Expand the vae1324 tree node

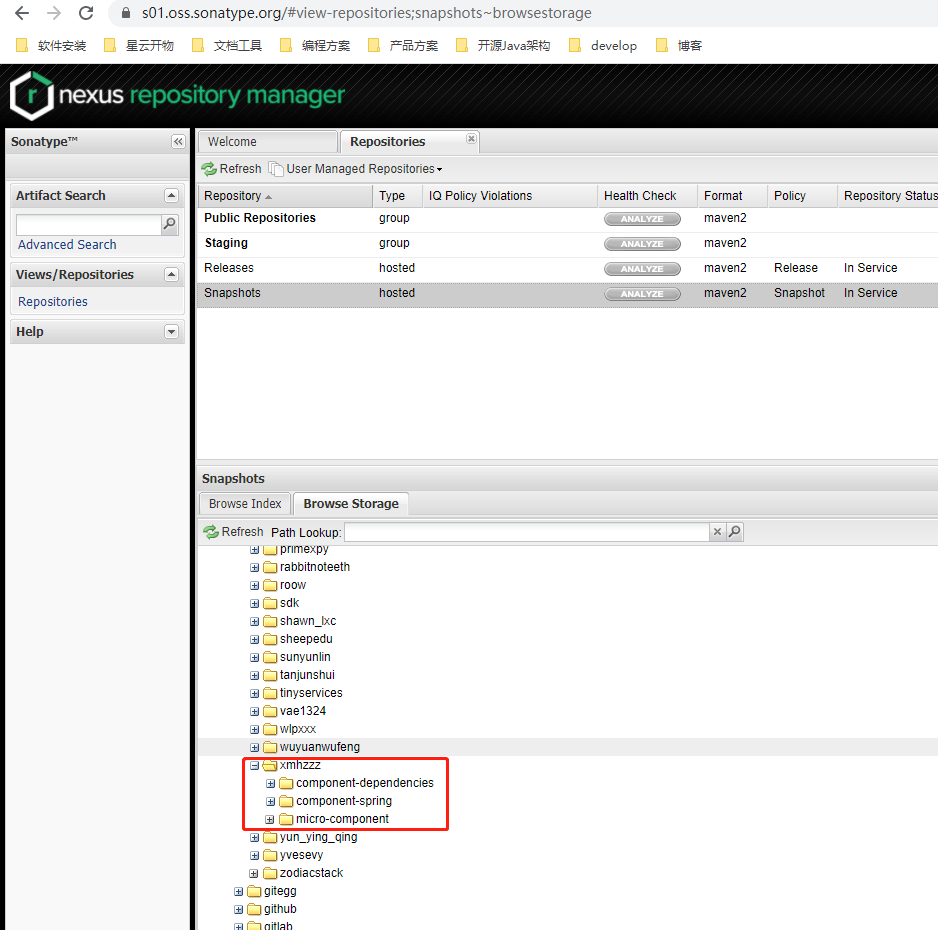(254, 711)
